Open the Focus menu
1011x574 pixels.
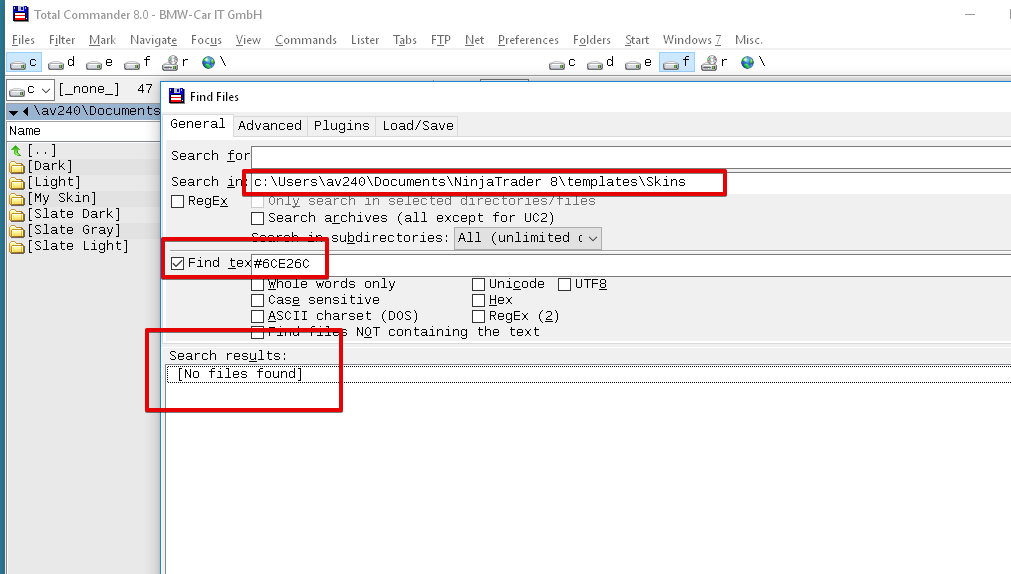[x=206, y=40]
